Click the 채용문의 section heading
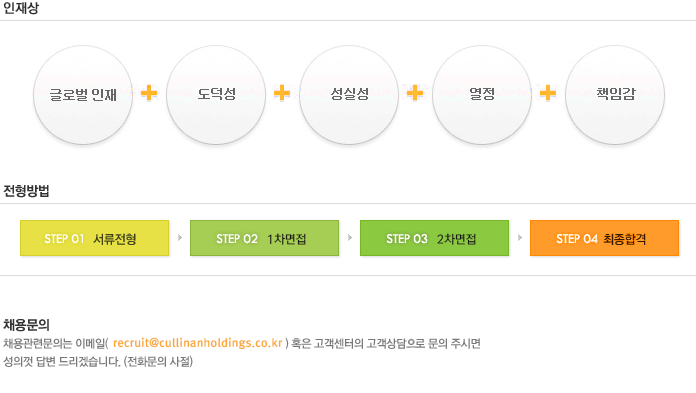696x393 pixels. pos(26,325)
